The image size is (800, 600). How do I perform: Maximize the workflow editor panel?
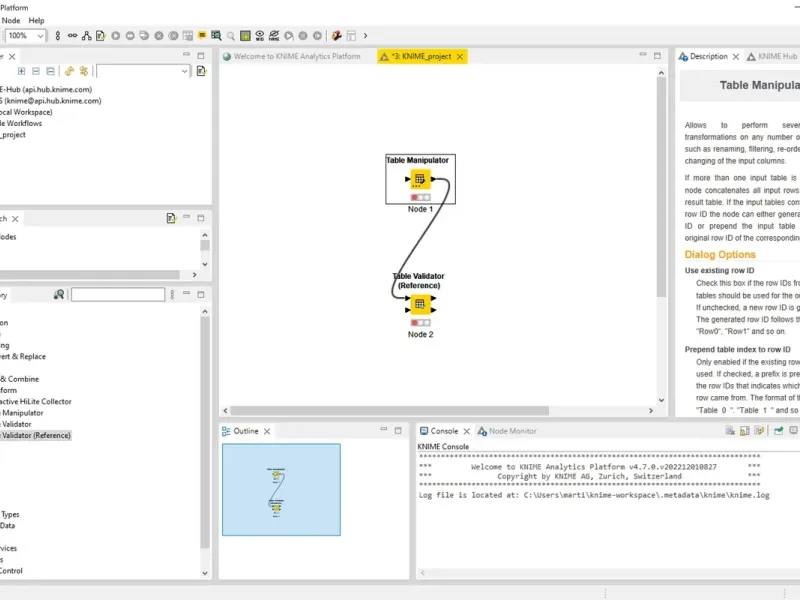pyautogui.click(x=657, y=56)
